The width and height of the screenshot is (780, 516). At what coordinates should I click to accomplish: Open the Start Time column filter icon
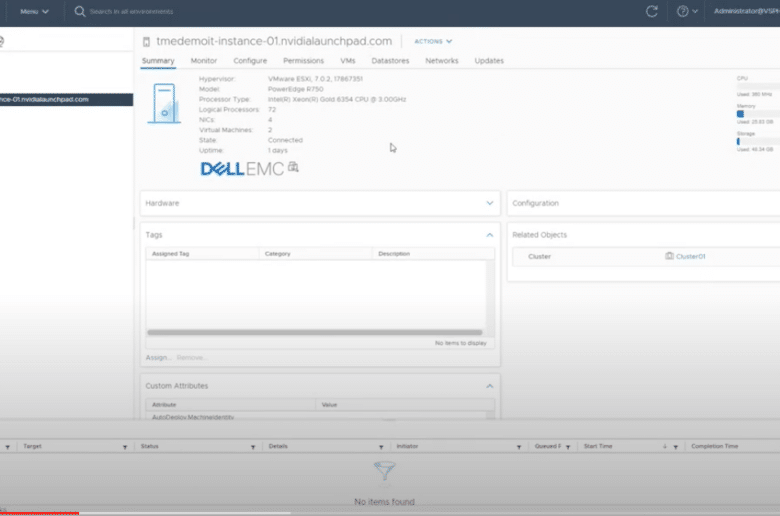pyautogui.click(x=676, y=447)
